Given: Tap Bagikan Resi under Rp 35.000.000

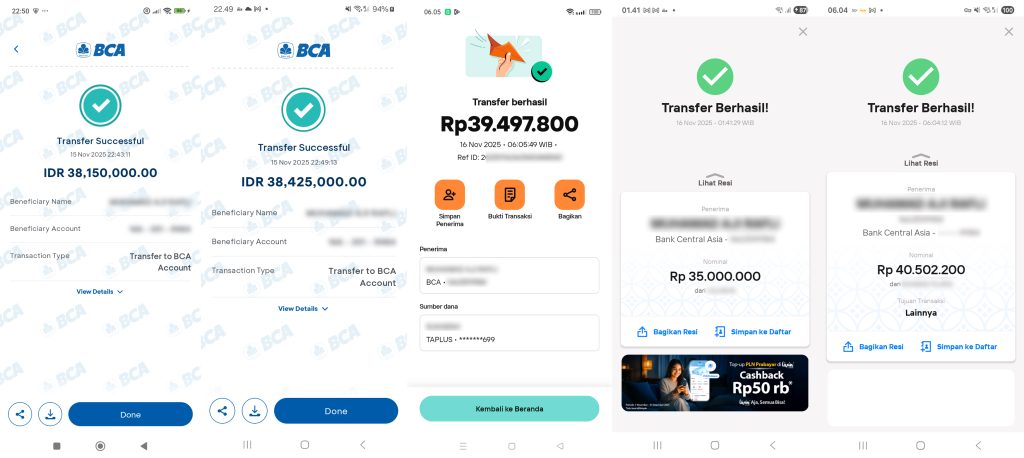Looking at the screenshot, I should 667,332.
